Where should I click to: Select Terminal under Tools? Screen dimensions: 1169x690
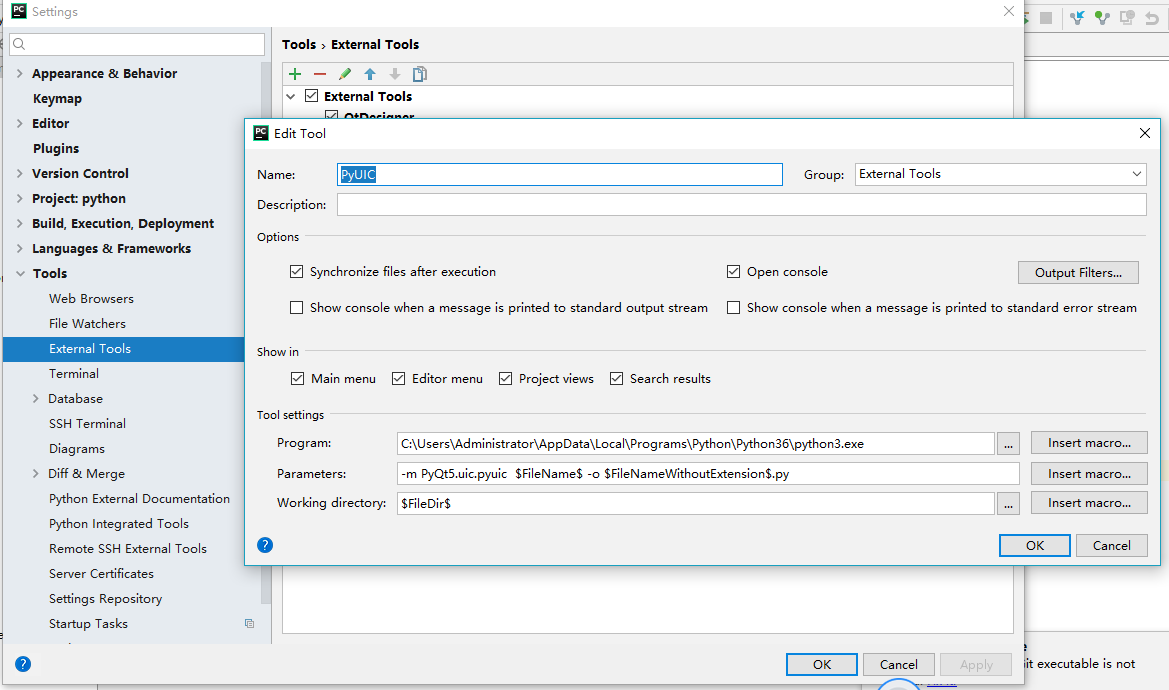tap(74, 373)
